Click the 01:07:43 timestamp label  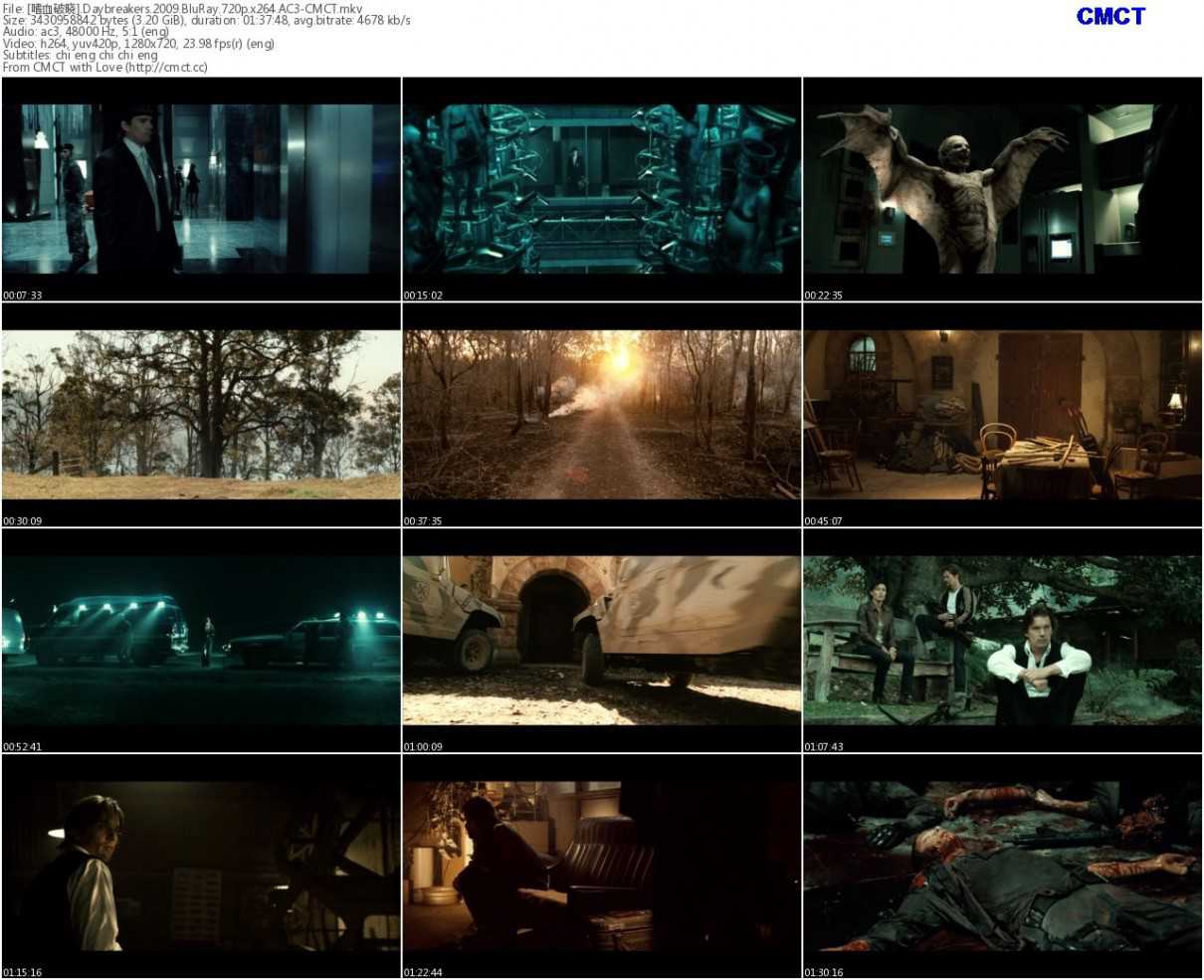[824, 747]
